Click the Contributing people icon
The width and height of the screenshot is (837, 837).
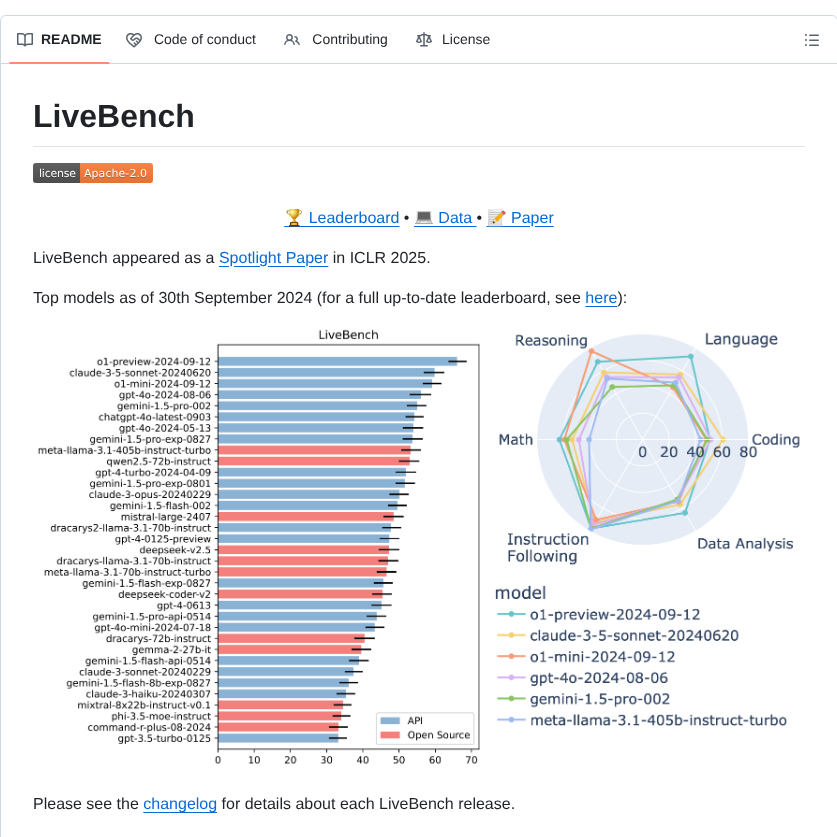coord(291,39)
